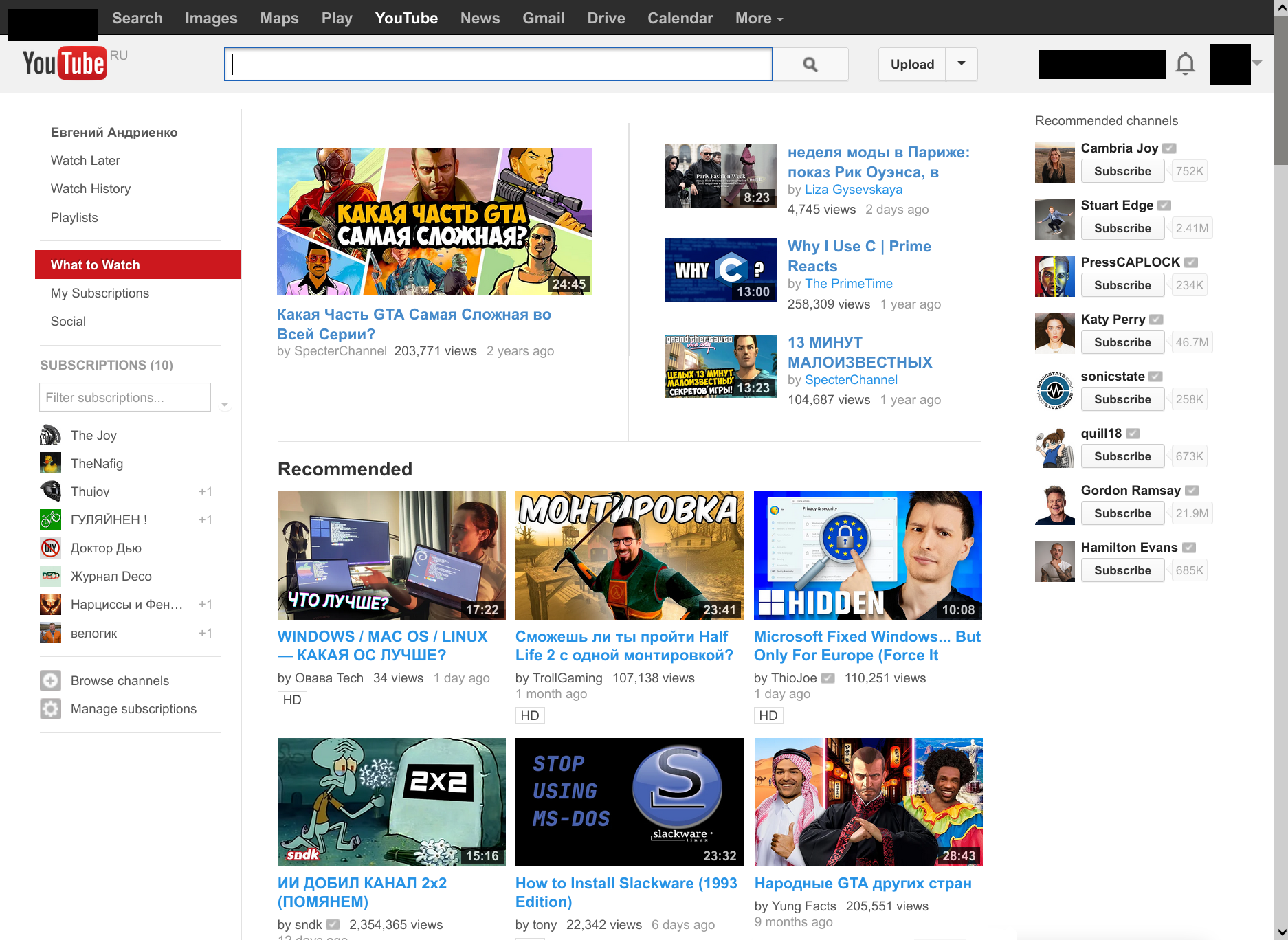
Task: Click the YouTube logo
Action: click(65, 64)
